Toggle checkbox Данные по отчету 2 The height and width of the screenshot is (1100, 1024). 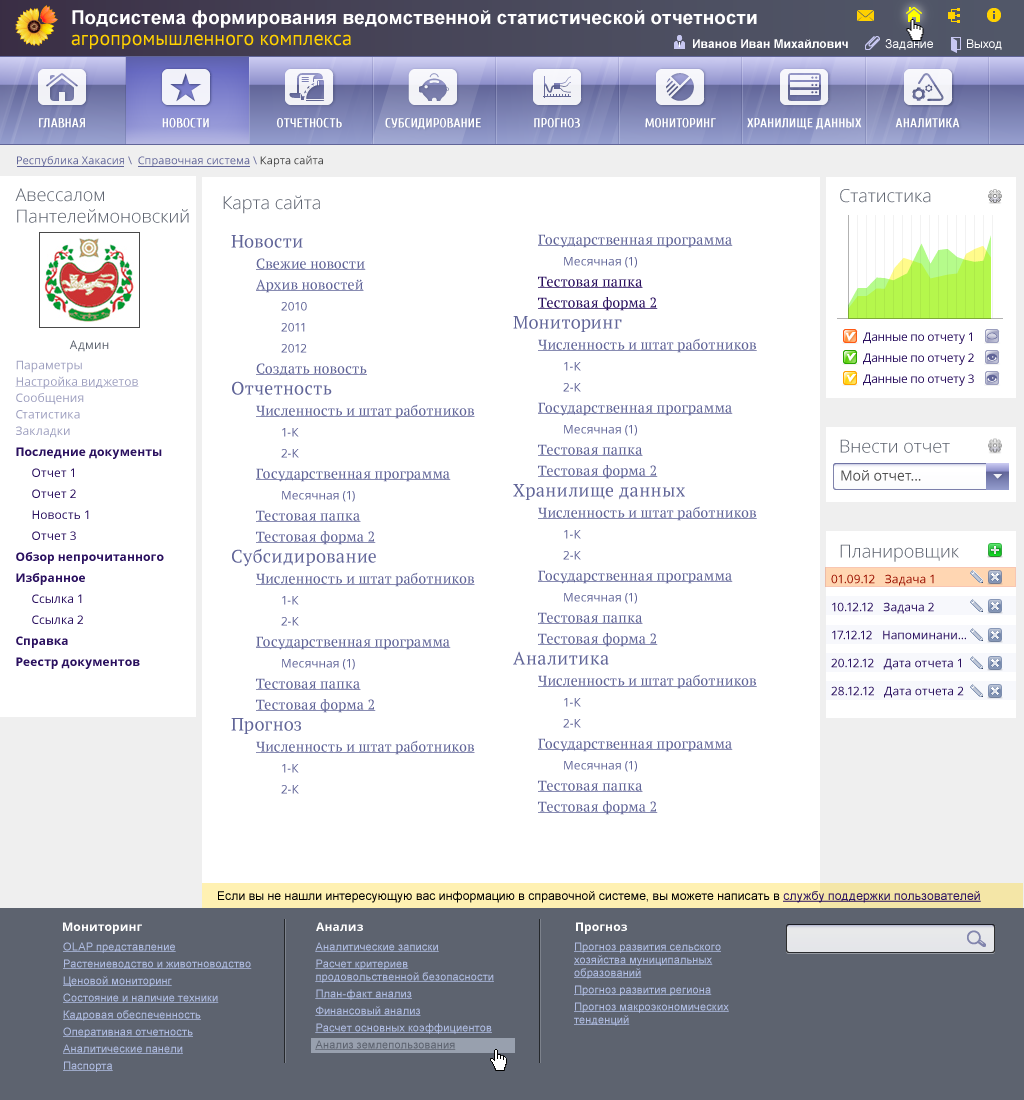tap(849, 357)
